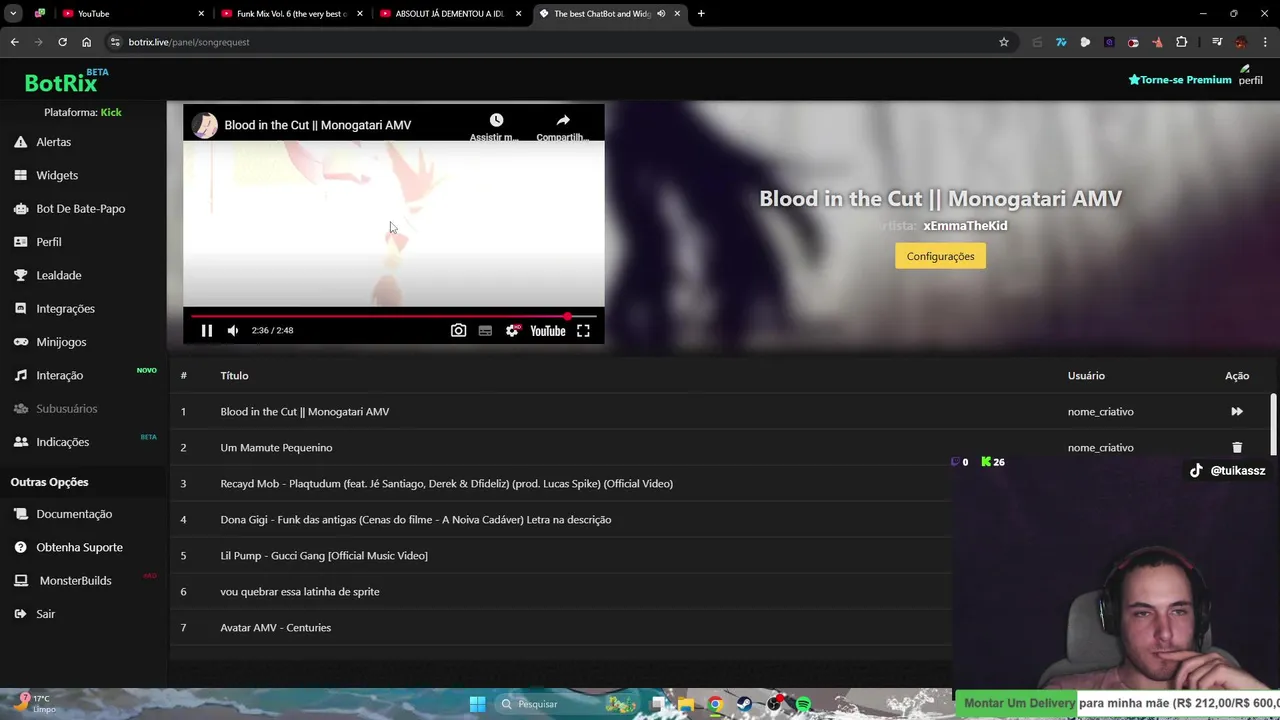The width and height of the screenshot is (1280, 720).
Task: Click Assistir mais tarde clock icon
Action: point(496,120)
